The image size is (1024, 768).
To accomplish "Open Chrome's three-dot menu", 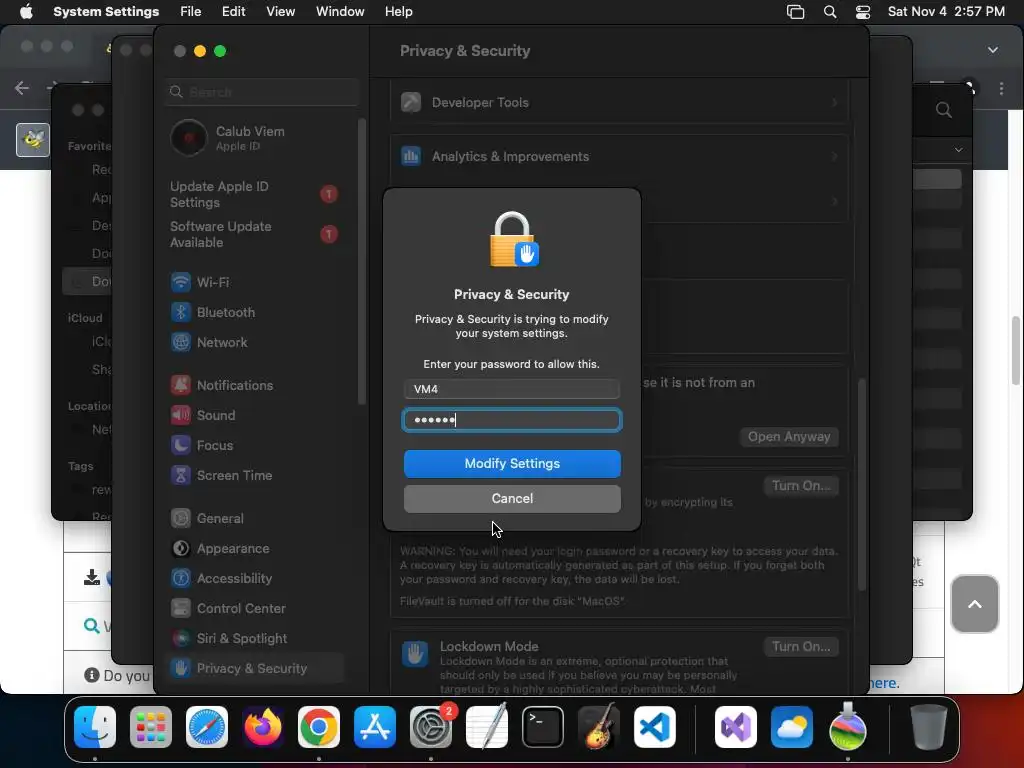I will click(x=1001, y=88).
